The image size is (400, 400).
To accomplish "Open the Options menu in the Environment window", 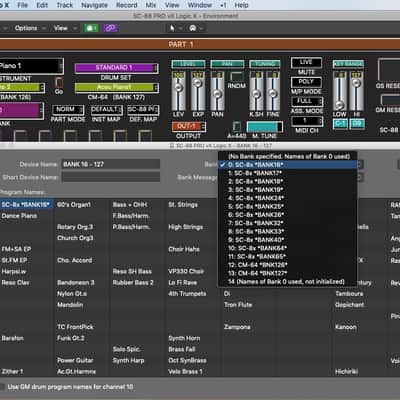I will click(x=26, y=28).
